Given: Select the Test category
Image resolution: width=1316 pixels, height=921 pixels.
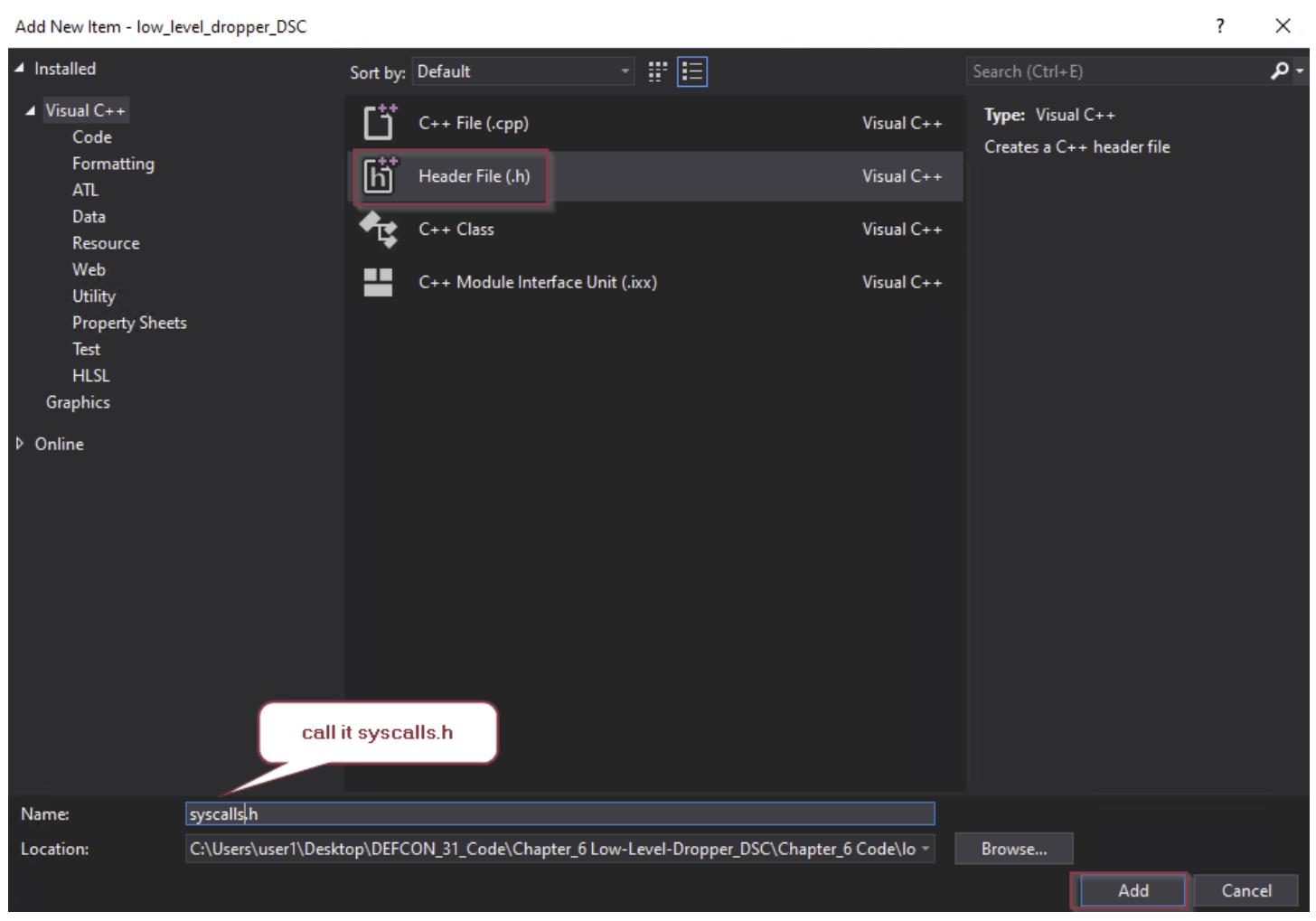Looking at the screenshot, I should pos(86,349).
